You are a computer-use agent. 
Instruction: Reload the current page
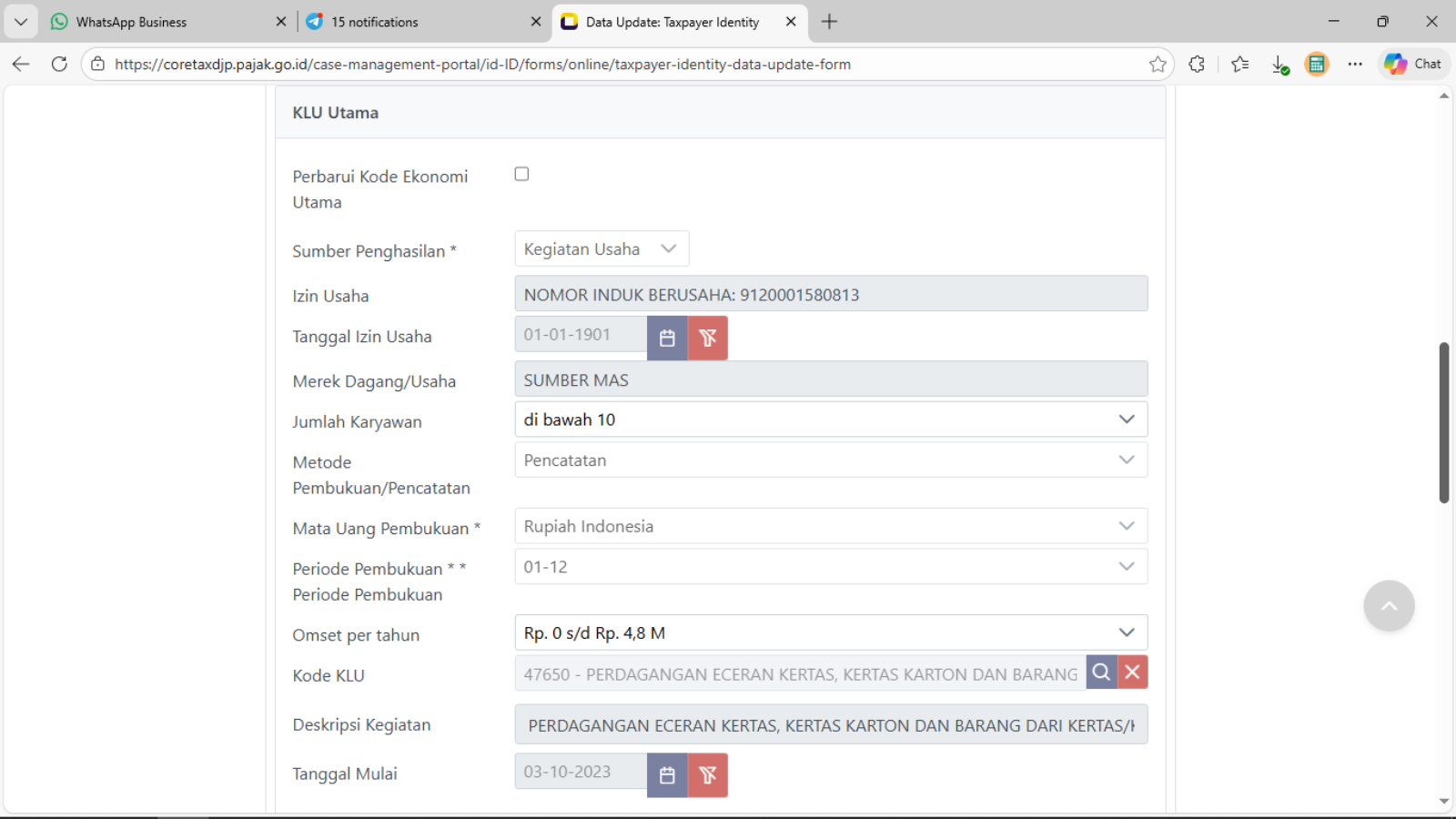tap(59, 64)
